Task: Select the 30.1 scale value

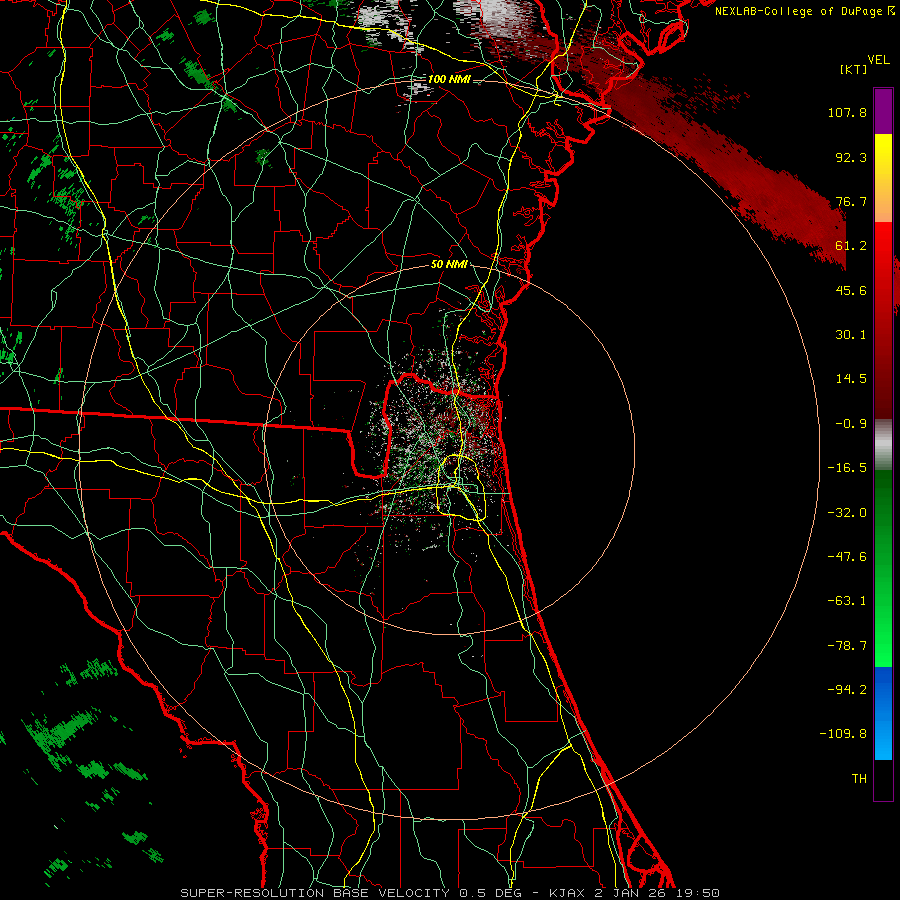Action: point(851,335)
